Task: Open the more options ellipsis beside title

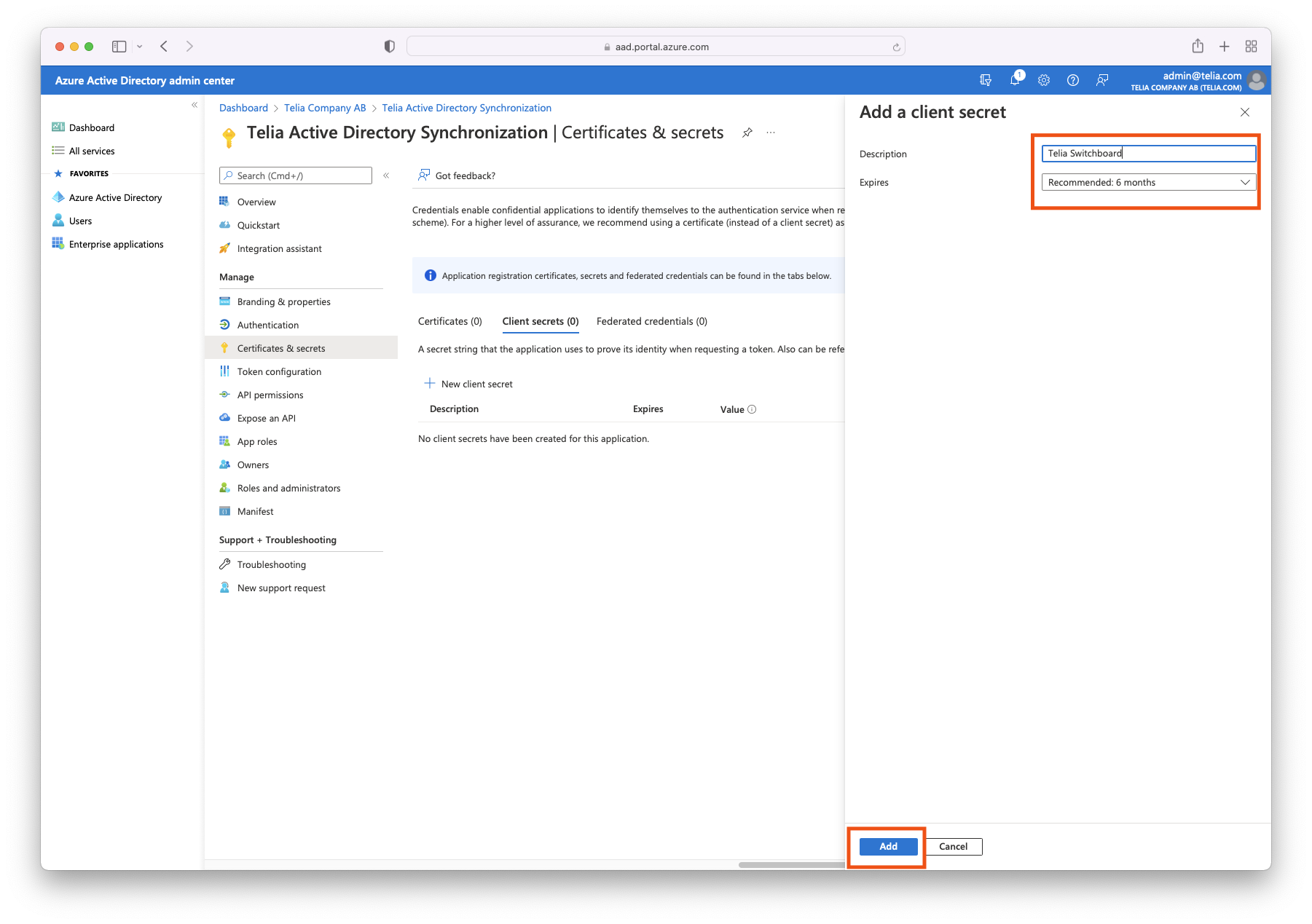Action: (x=771, y=133)
